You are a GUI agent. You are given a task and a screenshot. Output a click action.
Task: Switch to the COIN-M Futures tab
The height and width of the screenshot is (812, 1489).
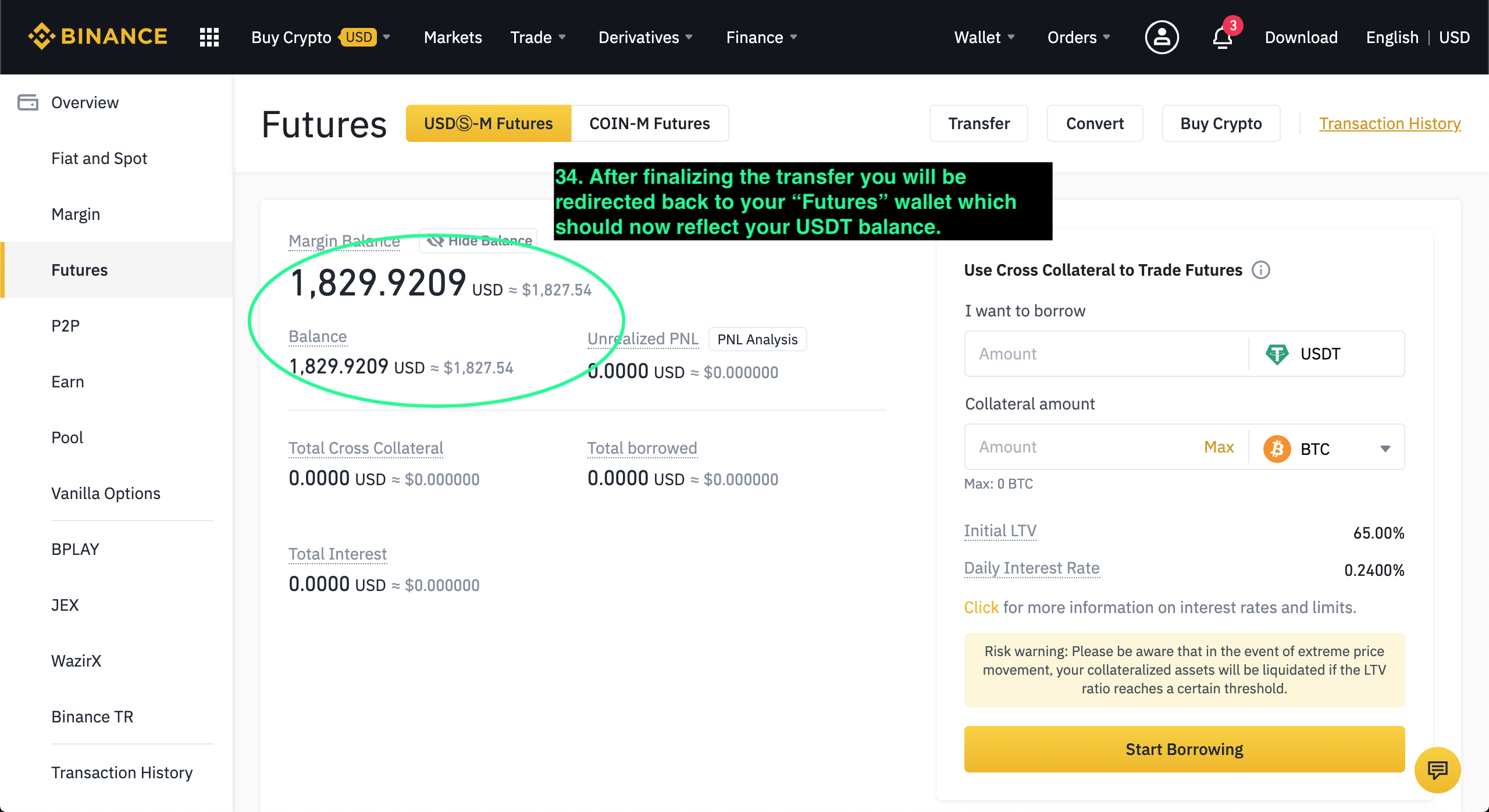pyautogui.click(x=650, y=123)
